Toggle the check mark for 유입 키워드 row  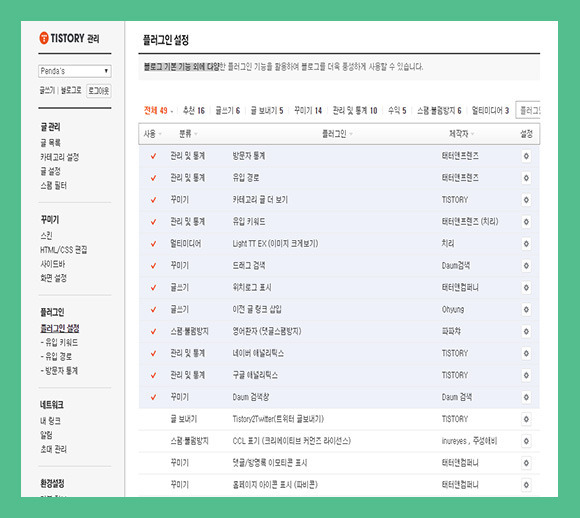click(153, 222)
